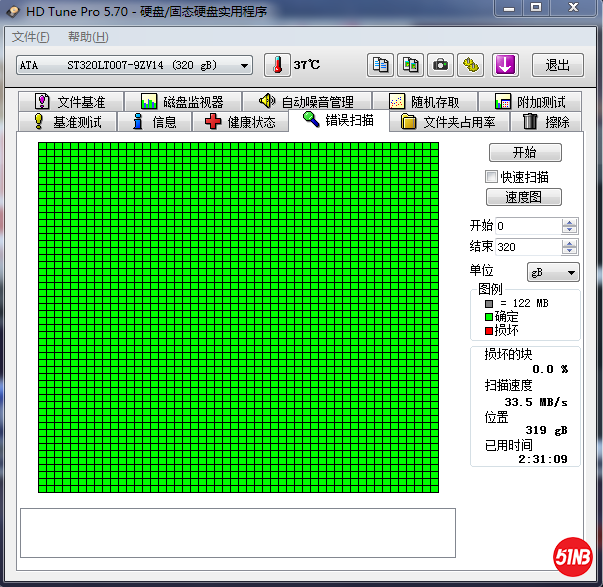Save screenshot with camera icon

440,65
